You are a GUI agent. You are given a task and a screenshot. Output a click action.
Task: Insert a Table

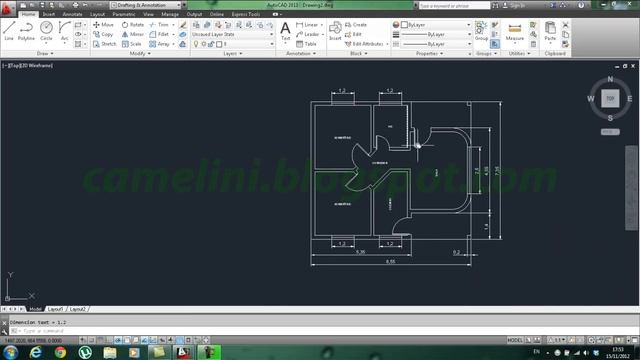[306, 44]
